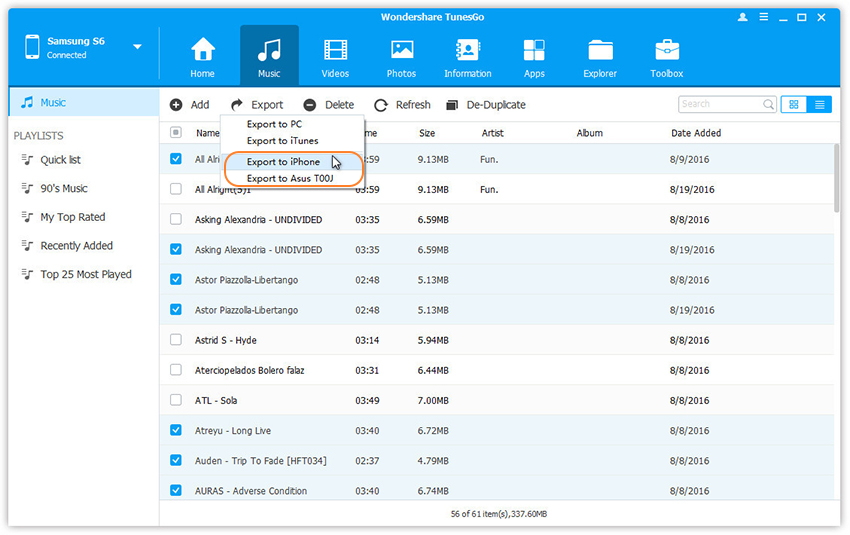Toggle the select-all checkbox in header
Viewport: 850px width, 535px height.
(x=176, y=132)
